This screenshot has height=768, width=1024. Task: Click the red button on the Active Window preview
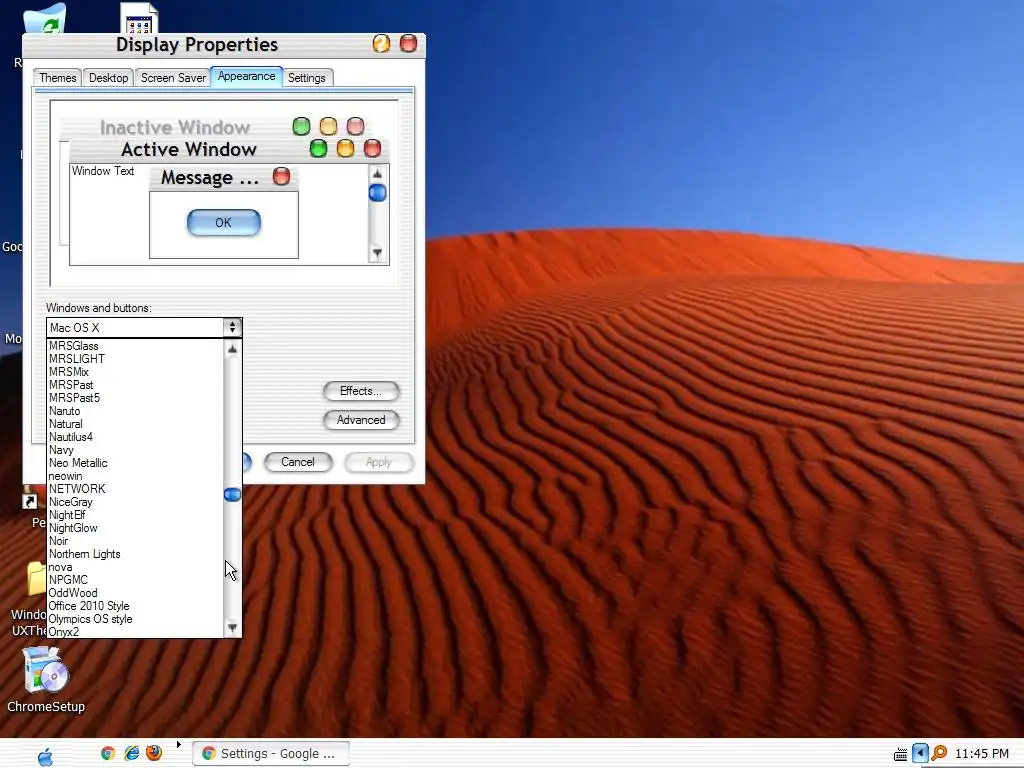click(x=372, y=148)
